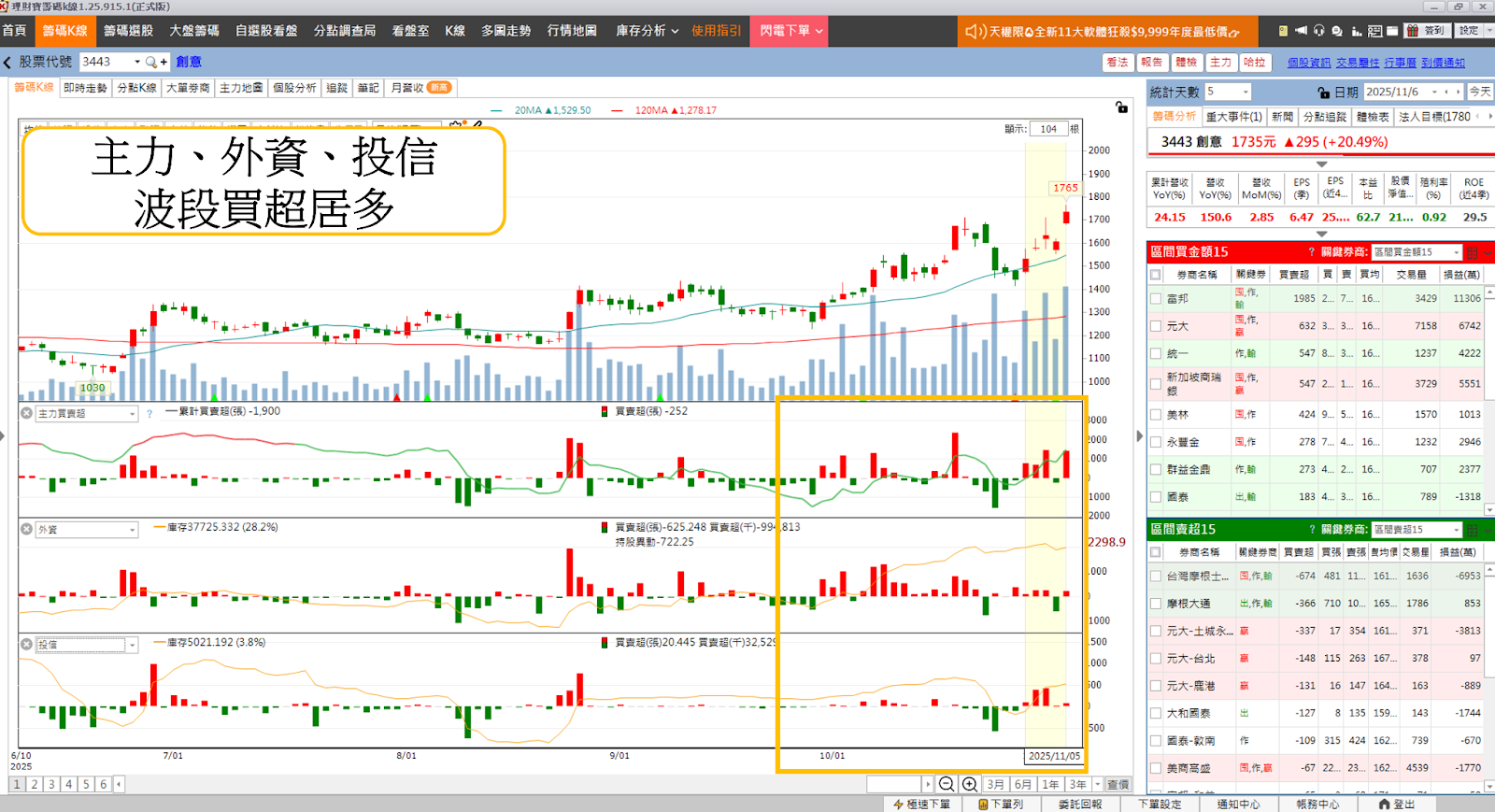Click the bar chart icon in top bar
The height and width of the screenshot is (812, 1495).
pyautogui.click(x=1356, y=31)
